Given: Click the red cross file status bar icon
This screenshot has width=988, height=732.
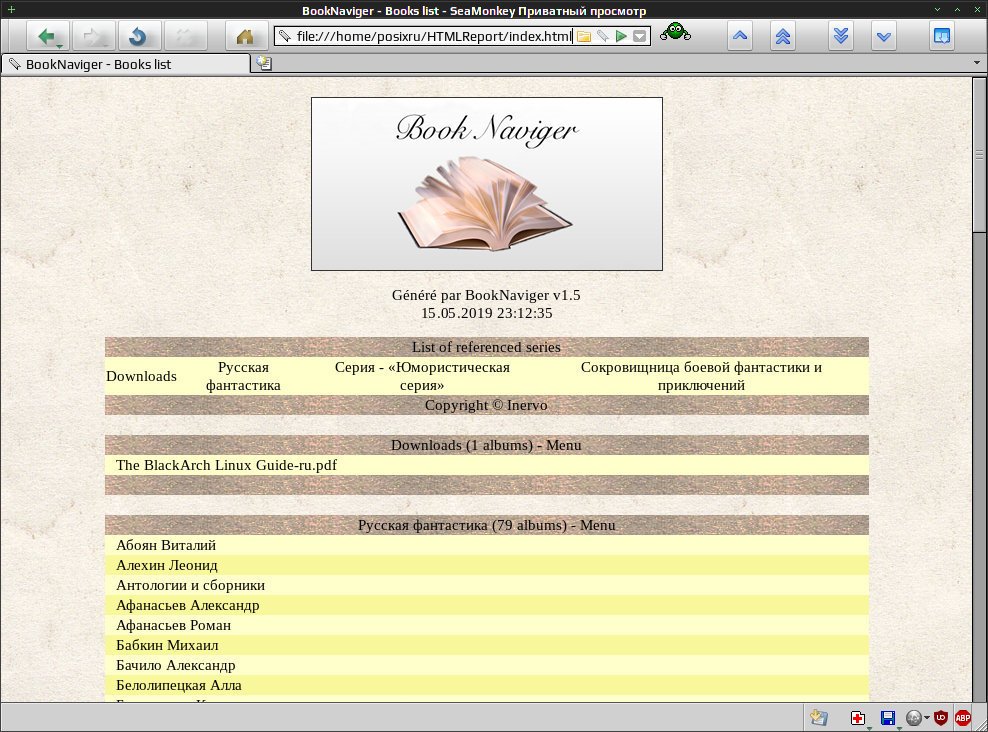Looking at the screenshot, I should pos(857,718).
